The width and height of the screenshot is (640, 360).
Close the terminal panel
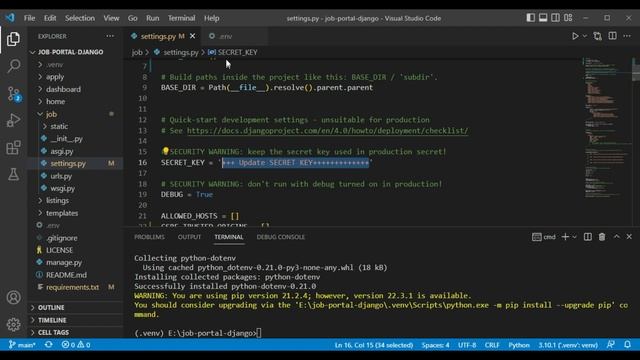(629, 237)
